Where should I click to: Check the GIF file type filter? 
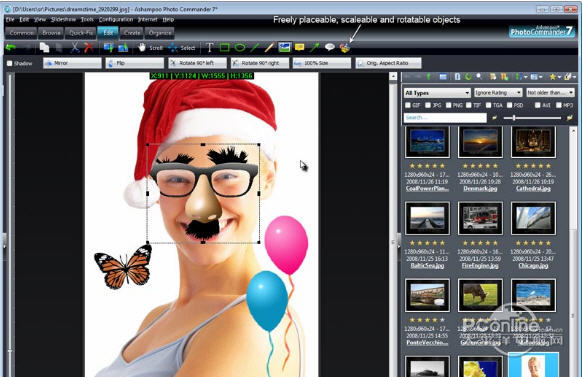[408, 105]
